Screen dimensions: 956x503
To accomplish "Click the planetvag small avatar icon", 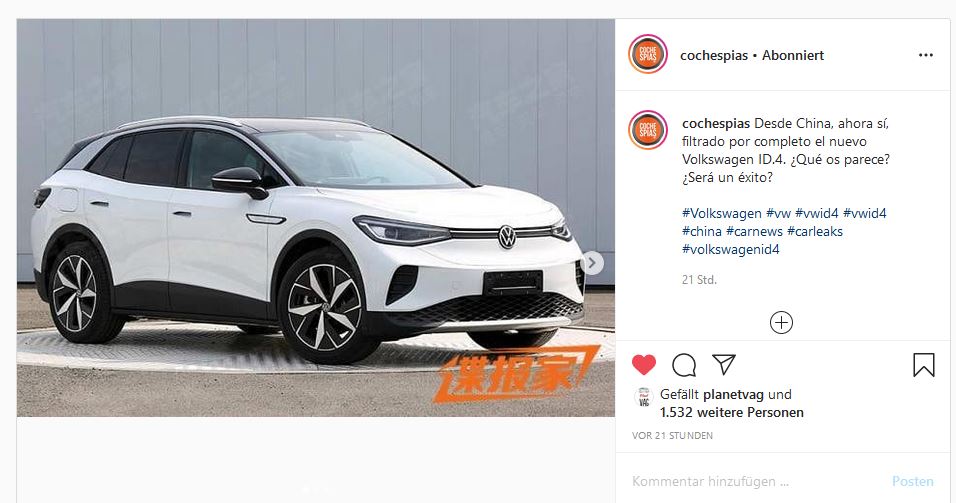I will [x=644, y=397].
